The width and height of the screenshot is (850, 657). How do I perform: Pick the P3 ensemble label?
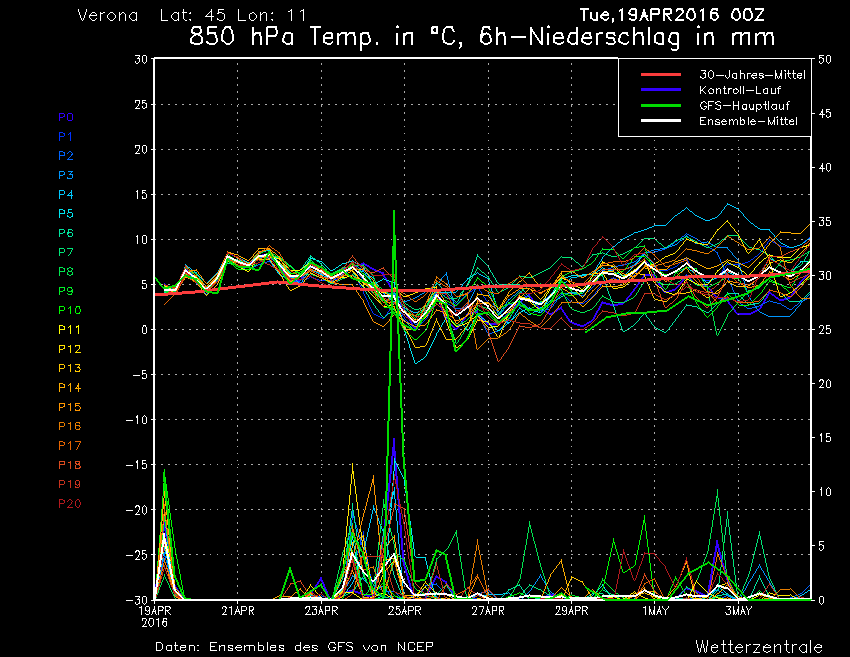[x=66, y=175]
